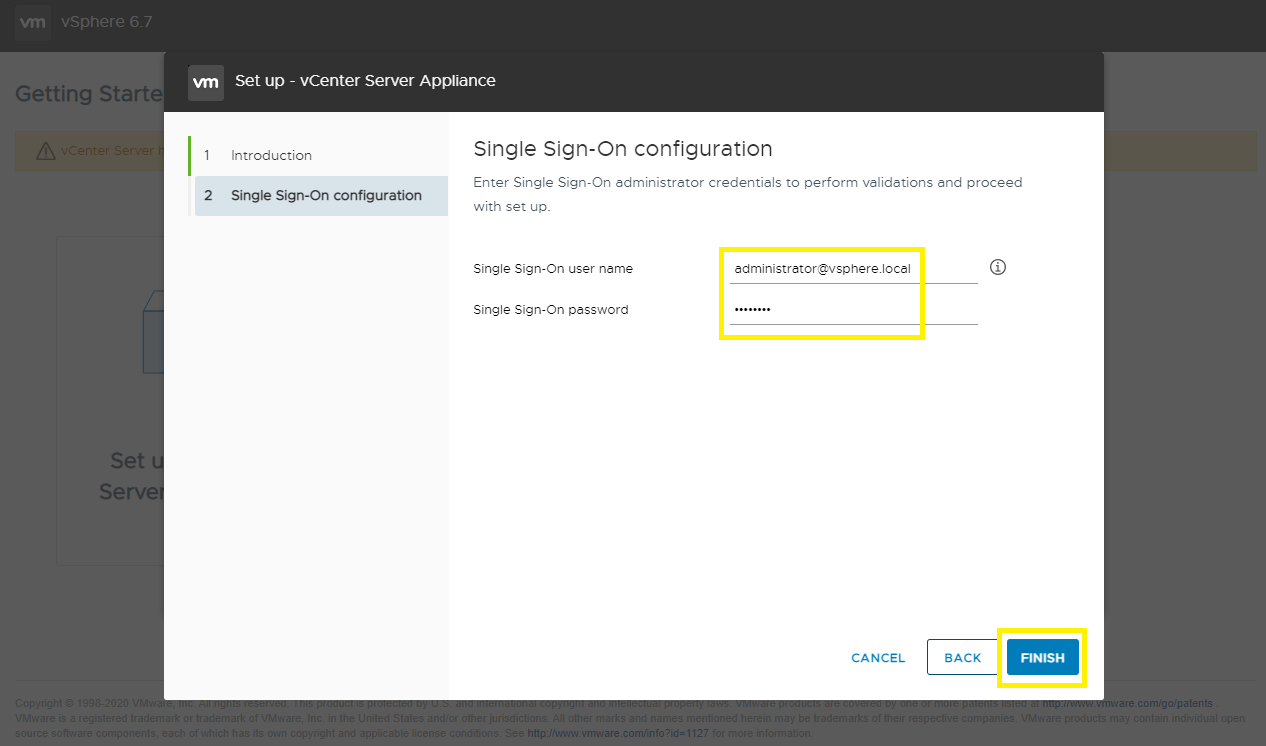Select the Introduction step in the wizard sidebar
Viewport: 1266px width, 746px height.
pyautogui.click(x=270, y=155)
